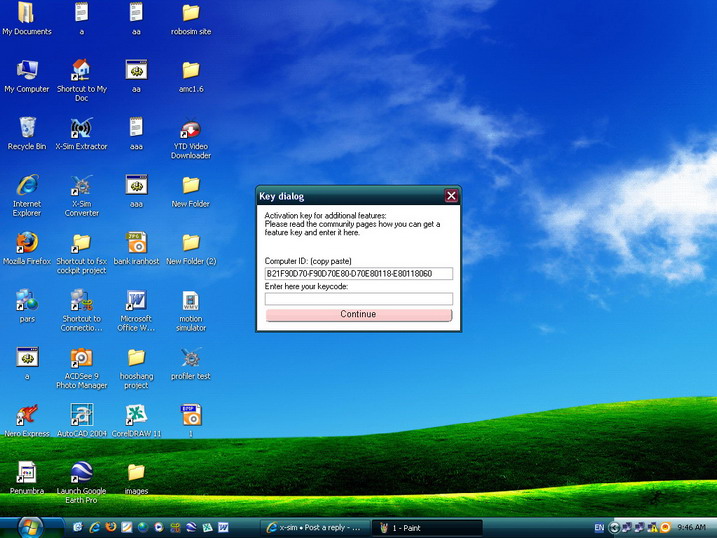
Task: Launch Nero Express from desktop
Action: [x=27, y=415]
